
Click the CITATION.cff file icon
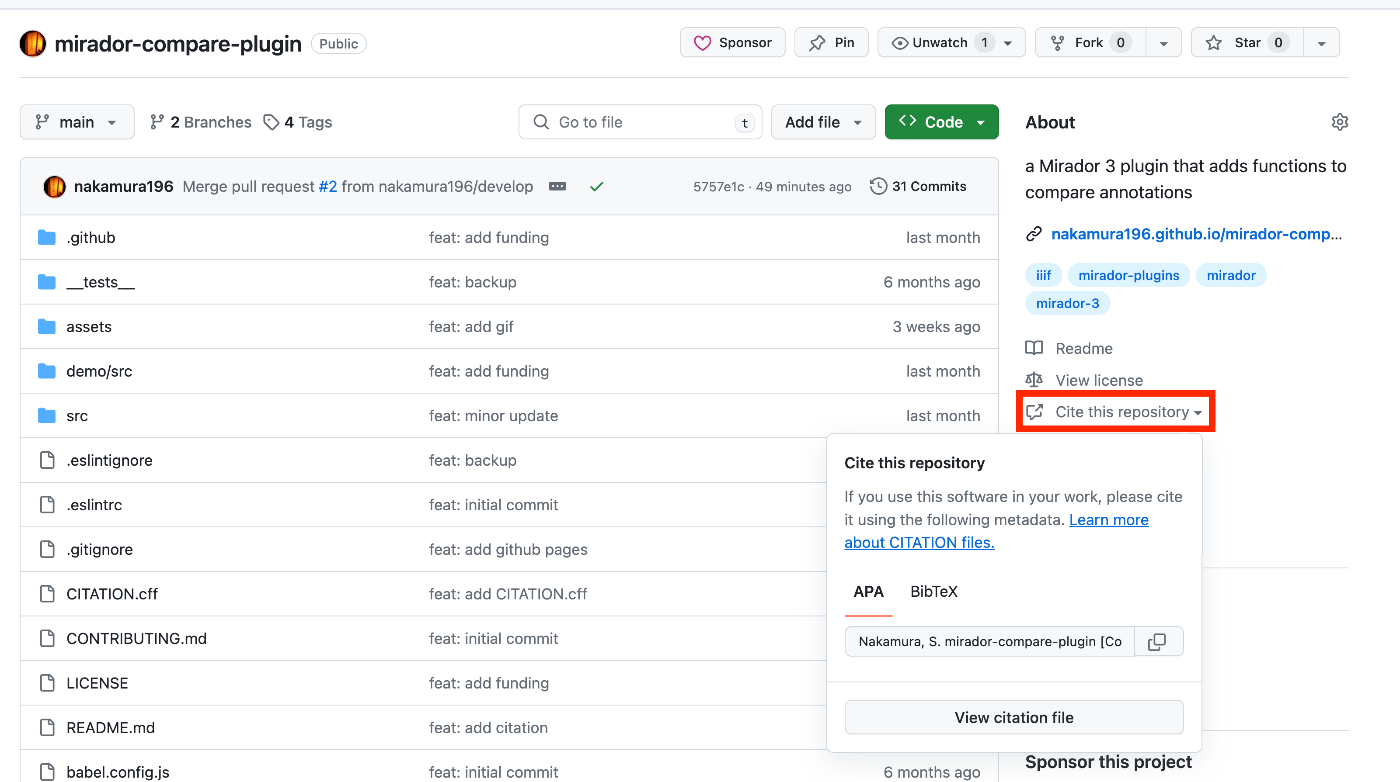point(46,594)
